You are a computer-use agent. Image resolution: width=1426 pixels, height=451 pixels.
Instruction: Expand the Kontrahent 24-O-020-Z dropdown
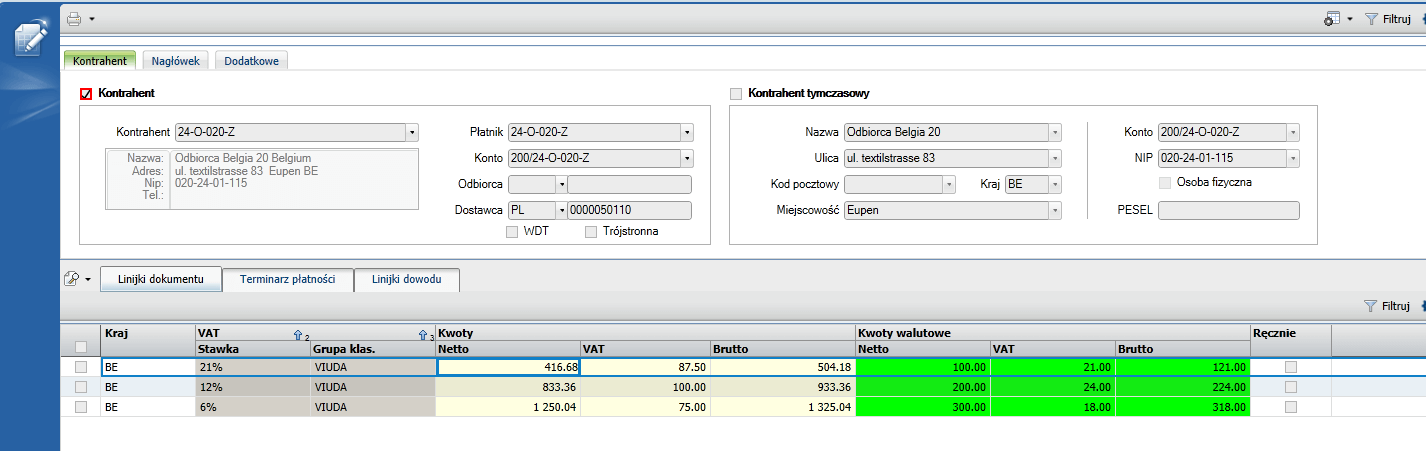coord(412,132)
